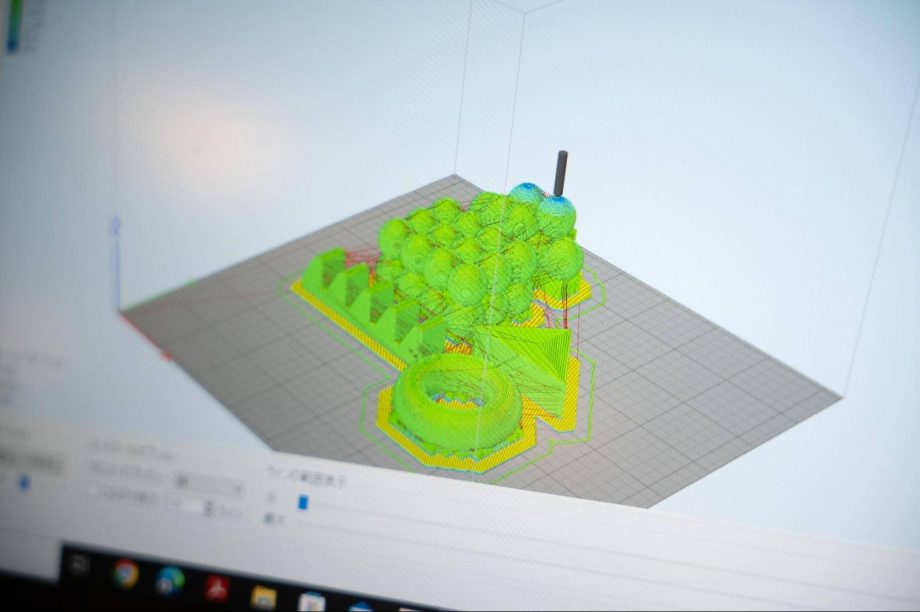
Task: Click the dark nozzle marker above the spheres
Action: (561, 171)
